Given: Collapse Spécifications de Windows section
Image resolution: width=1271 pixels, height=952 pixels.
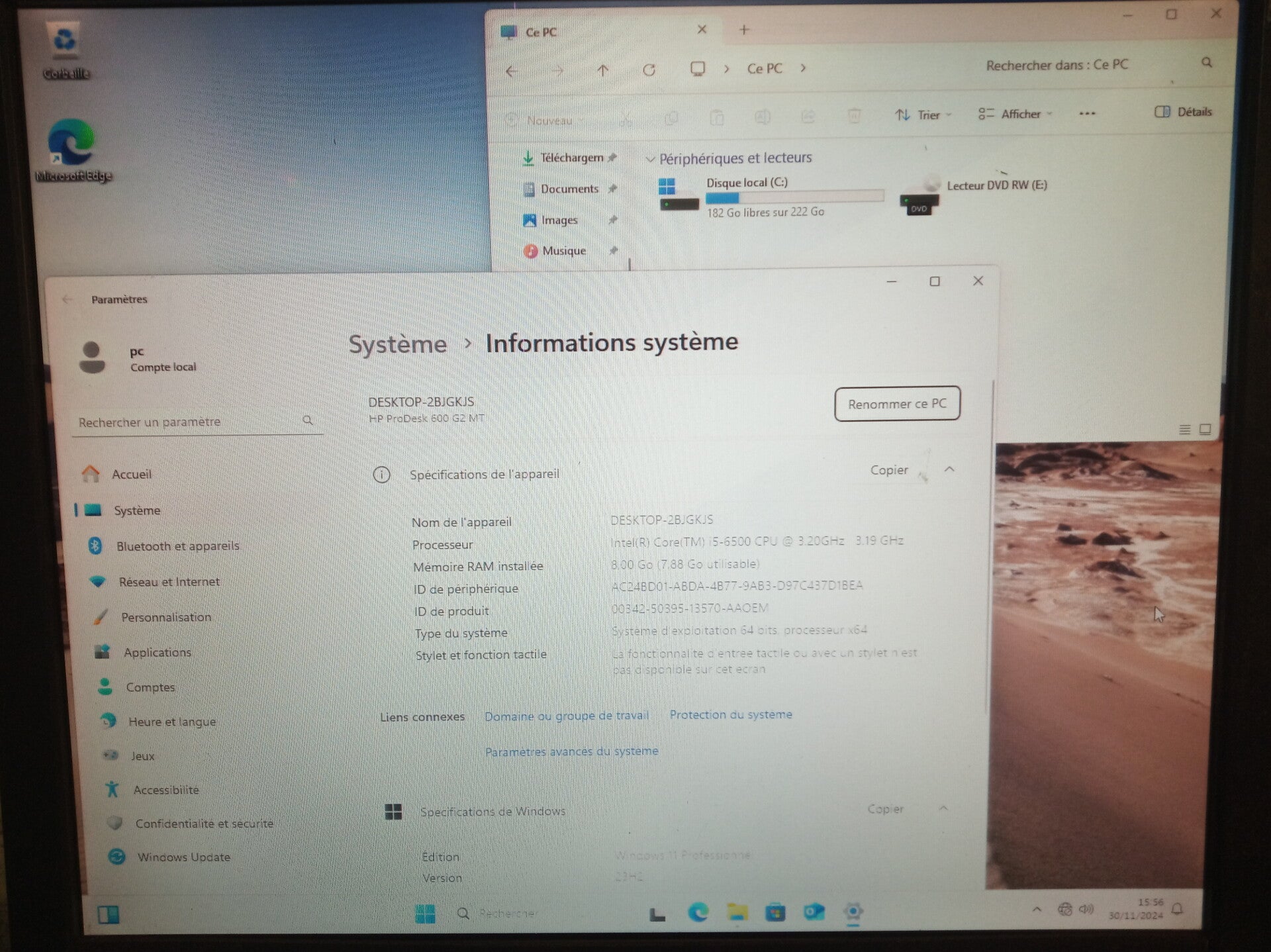Looking at the screenshot, I should click(944, 808).
